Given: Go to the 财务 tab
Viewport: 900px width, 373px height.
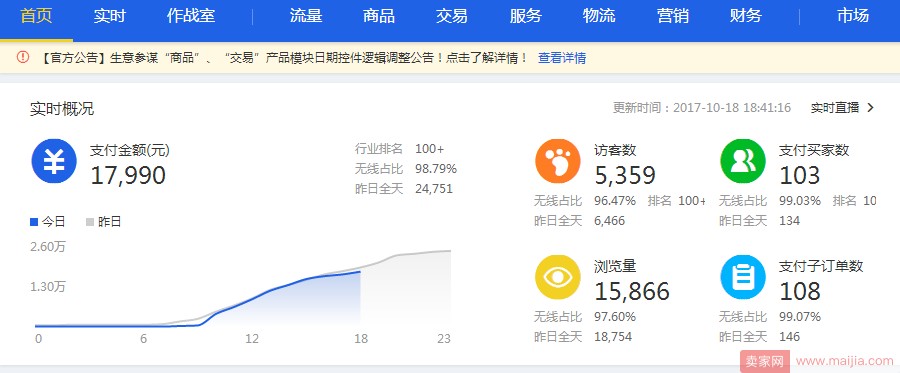Looking at the screenshot, I should point(746,15).
